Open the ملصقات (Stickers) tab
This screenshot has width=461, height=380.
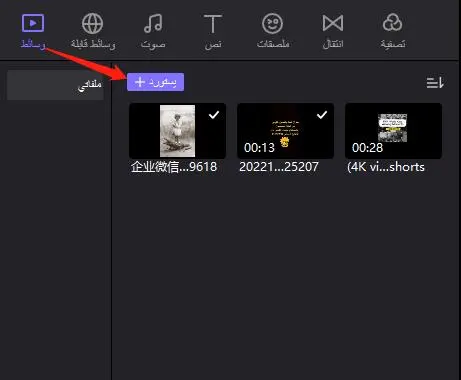[x=273, y=31]
